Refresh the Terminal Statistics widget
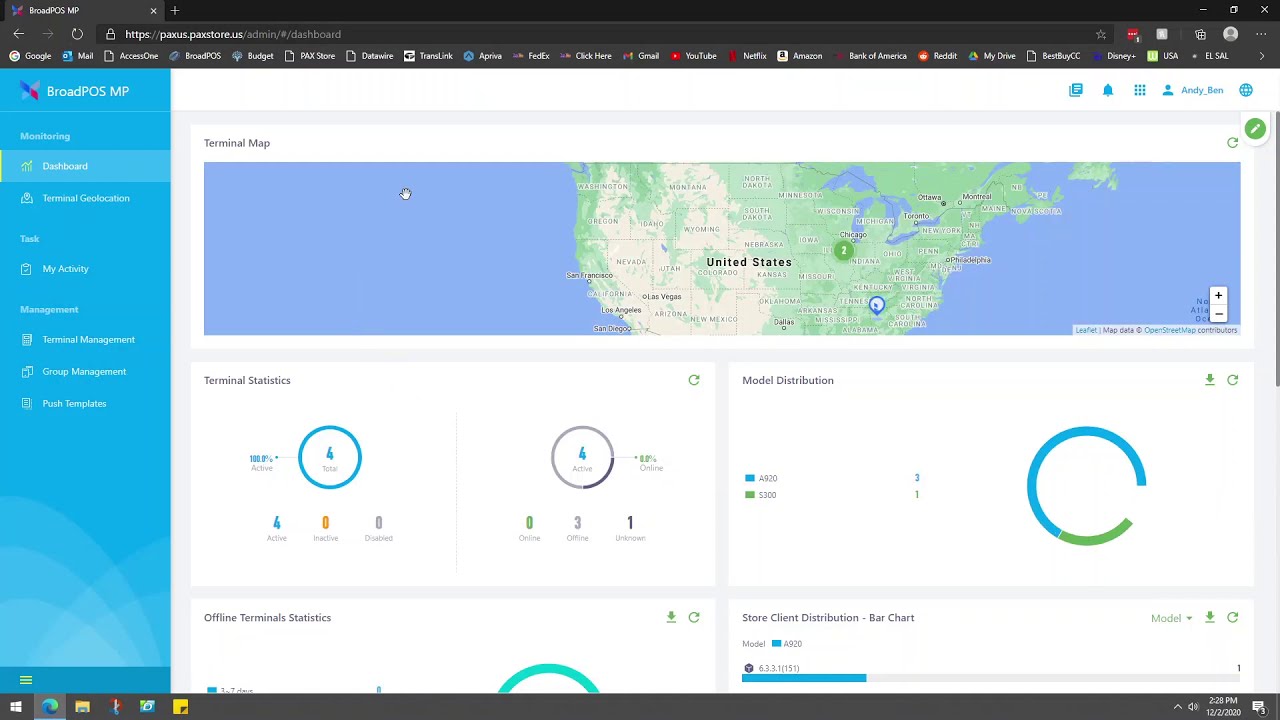This screenshot has height=720, width=1280. point(694,380)
